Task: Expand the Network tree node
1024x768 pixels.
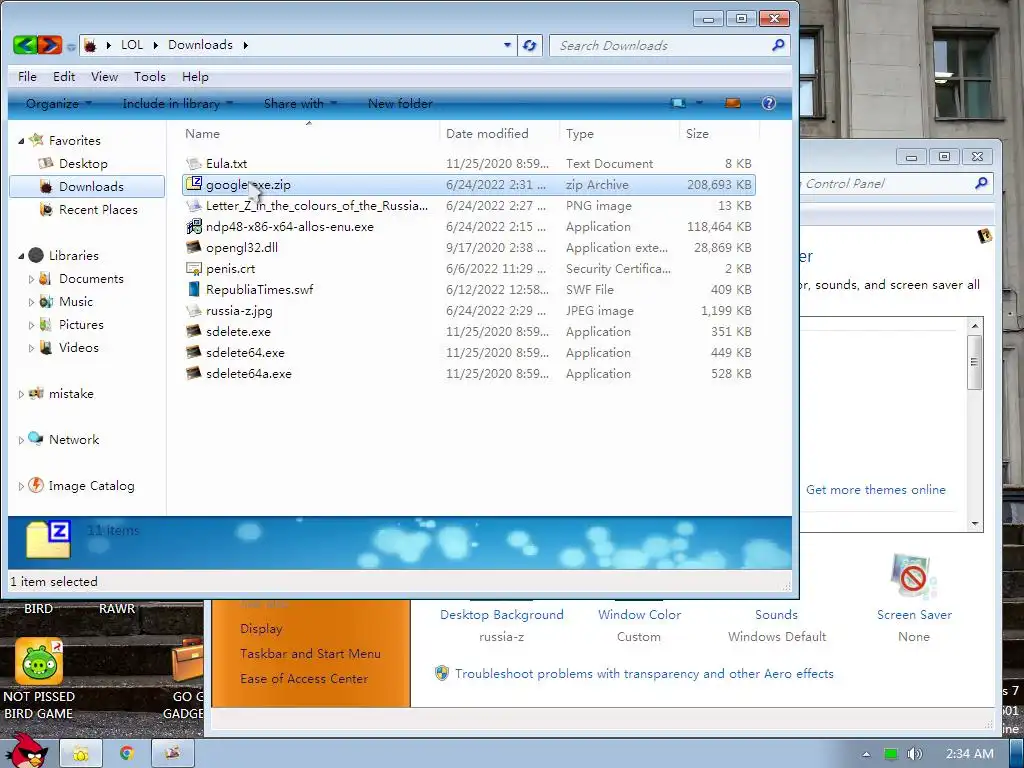Action: [21, 440]
